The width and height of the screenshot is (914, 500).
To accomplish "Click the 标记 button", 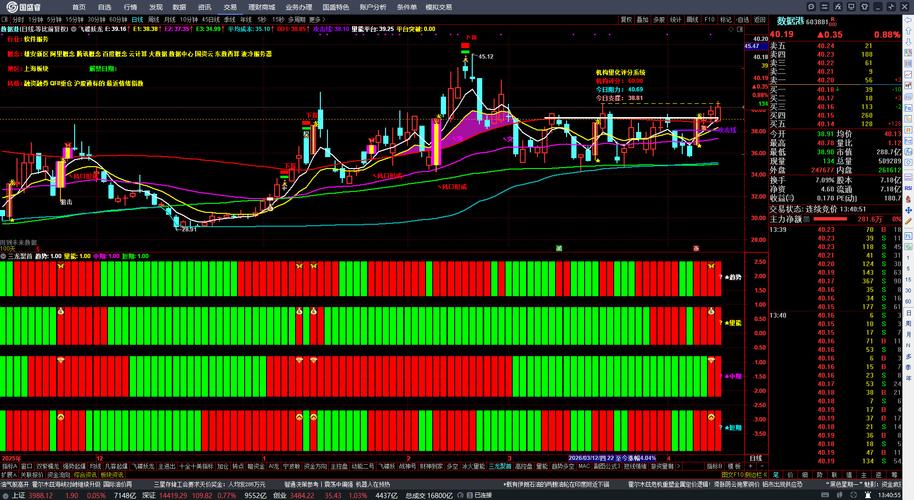I will [726, 20].
